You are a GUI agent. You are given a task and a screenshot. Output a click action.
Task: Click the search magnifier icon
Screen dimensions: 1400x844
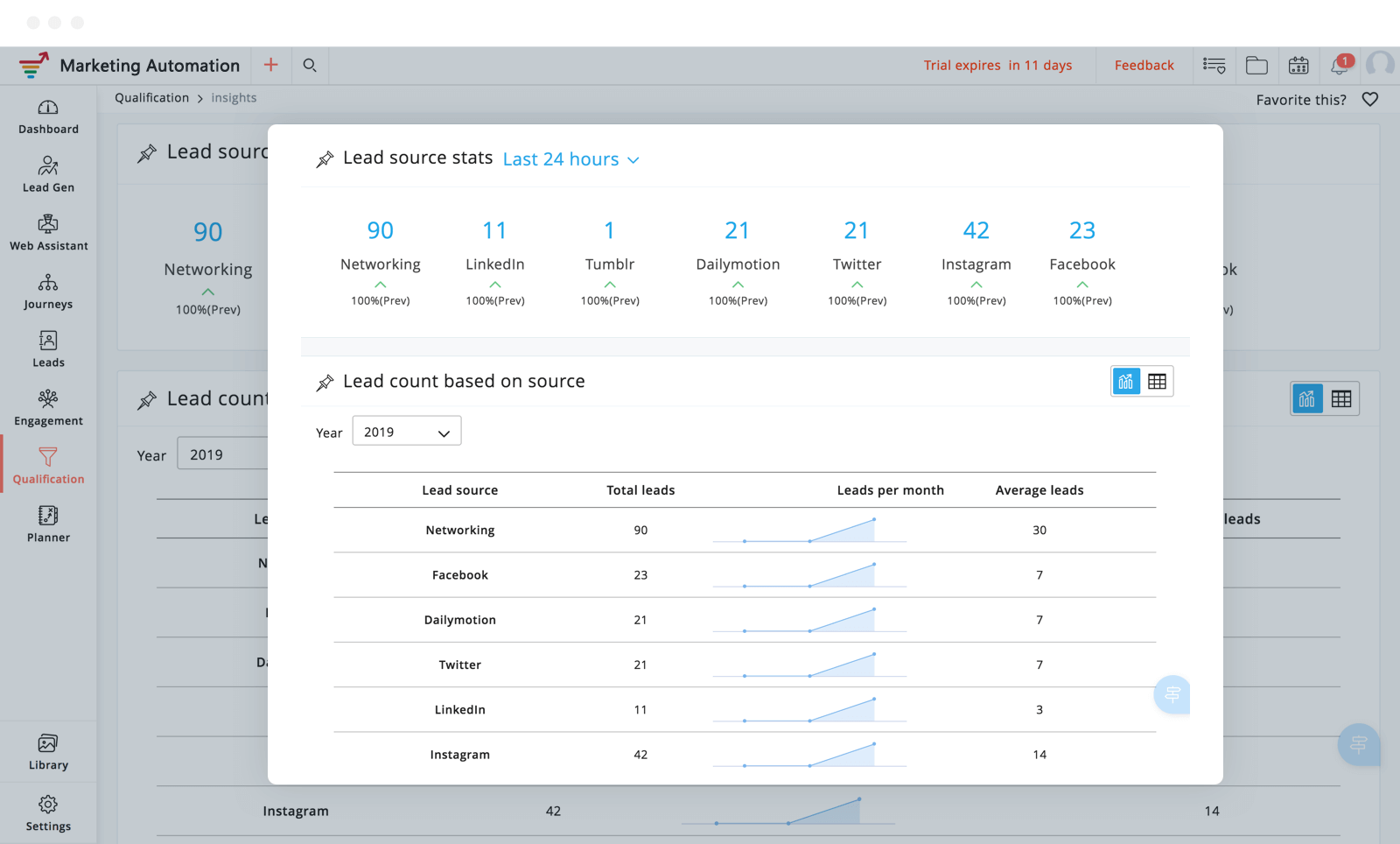click(x=310, y=66)
